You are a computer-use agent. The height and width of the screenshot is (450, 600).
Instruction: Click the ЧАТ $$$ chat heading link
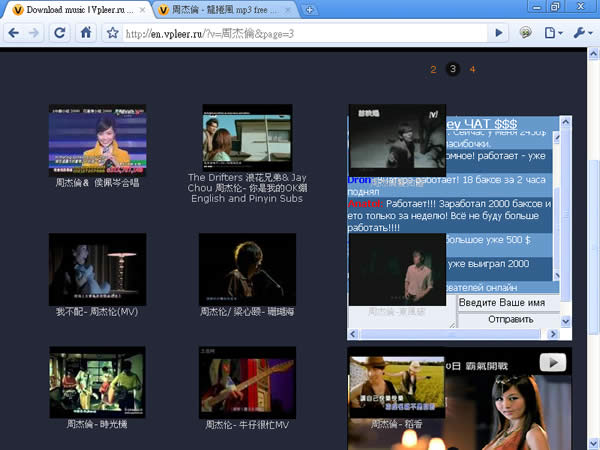pos(482,124)
